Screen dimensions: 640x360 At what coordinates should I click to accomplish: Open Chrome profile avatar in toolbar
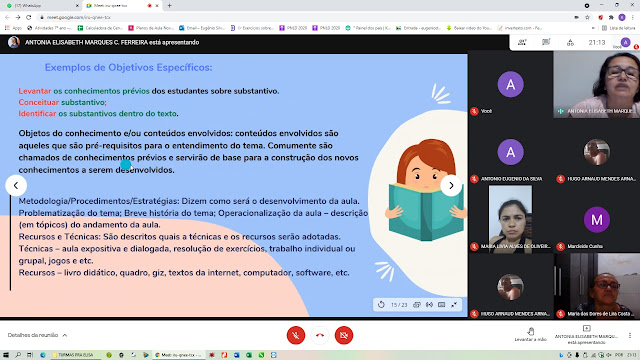pos(622,18)
